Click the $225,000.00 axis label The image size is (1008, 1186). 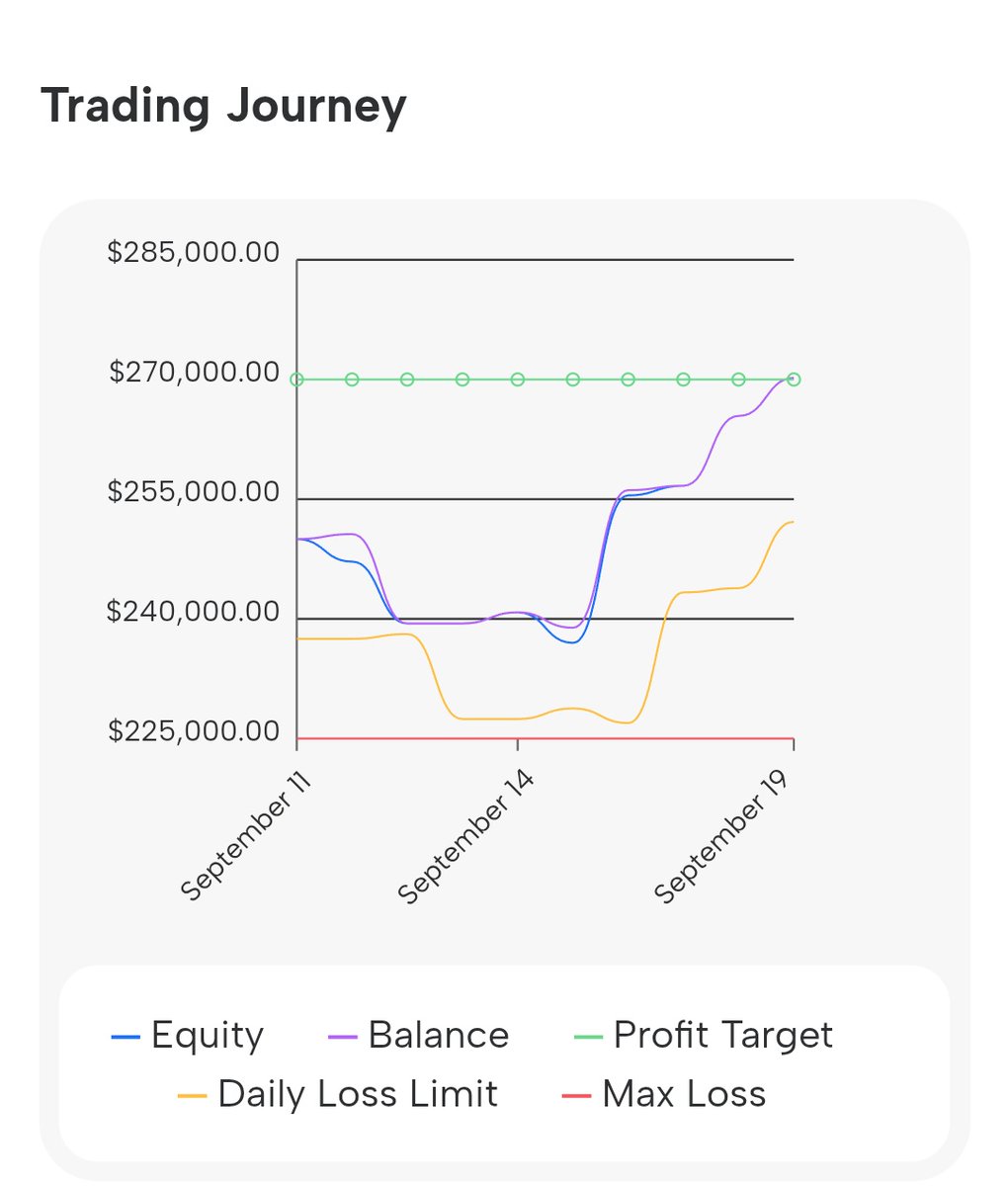pos(194,732)
